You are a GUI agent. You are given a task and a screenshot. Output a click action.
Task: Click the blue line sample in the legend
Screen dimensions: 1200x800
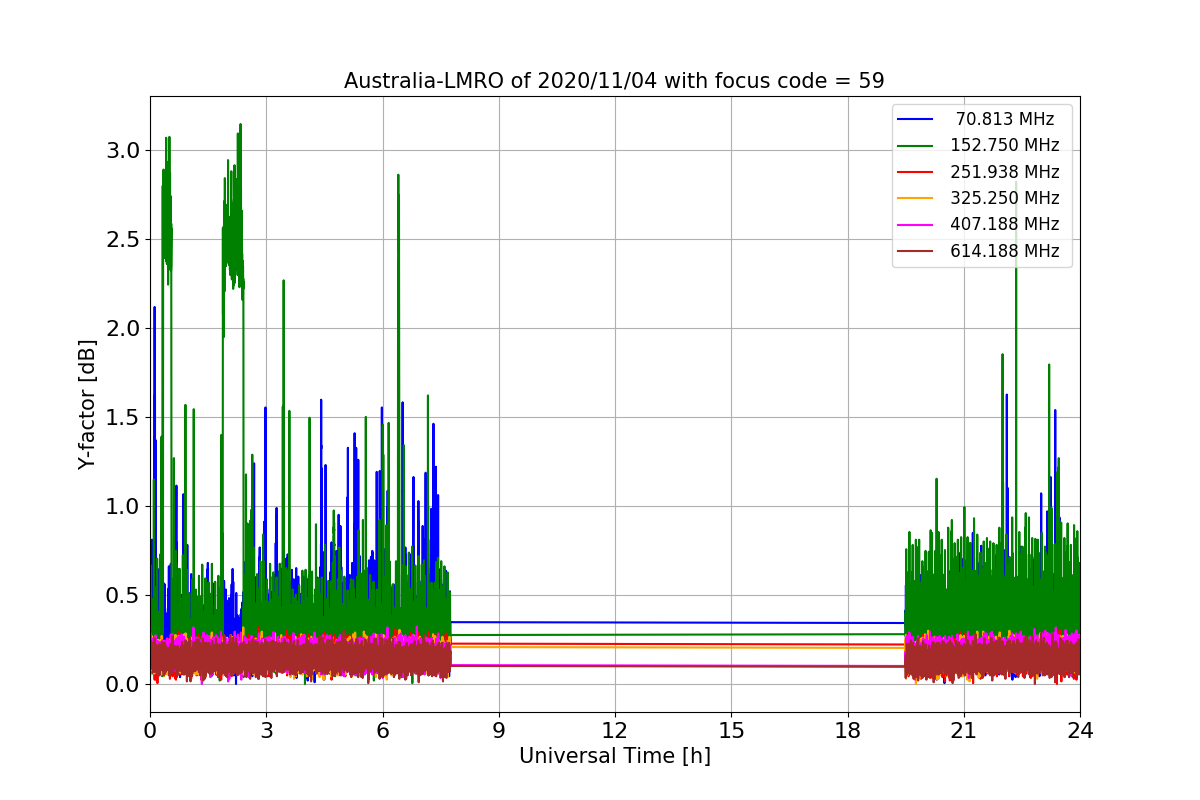[915, 119]
